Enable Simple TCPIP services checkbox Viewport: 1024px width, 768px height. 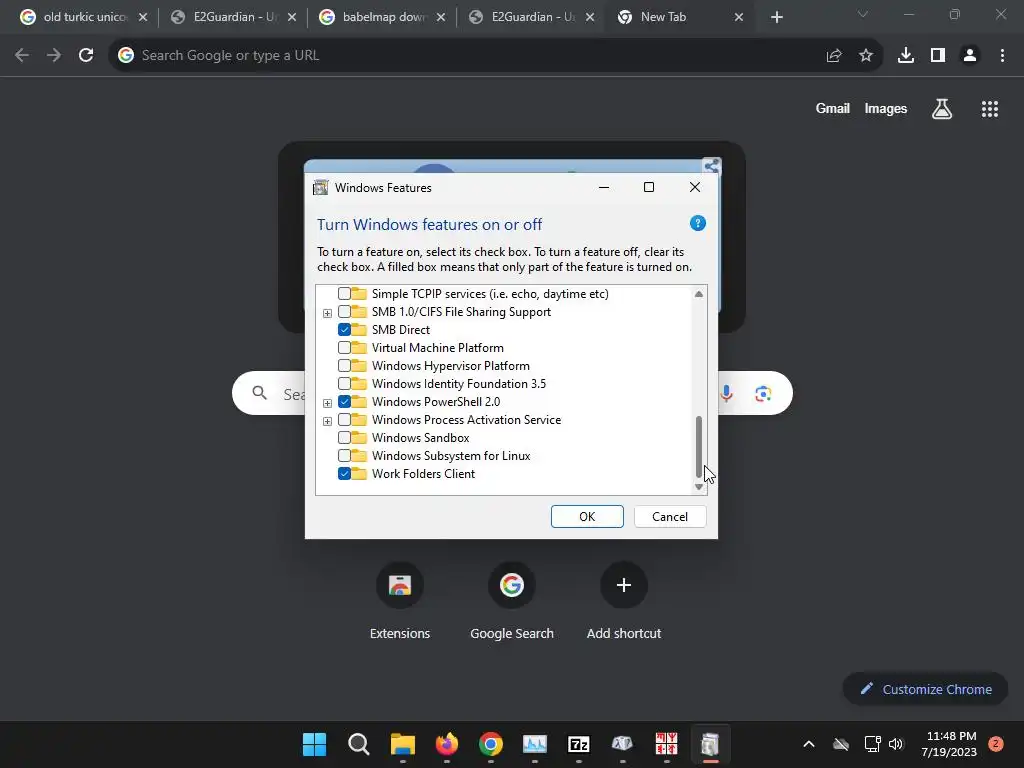tap(344, 294)
